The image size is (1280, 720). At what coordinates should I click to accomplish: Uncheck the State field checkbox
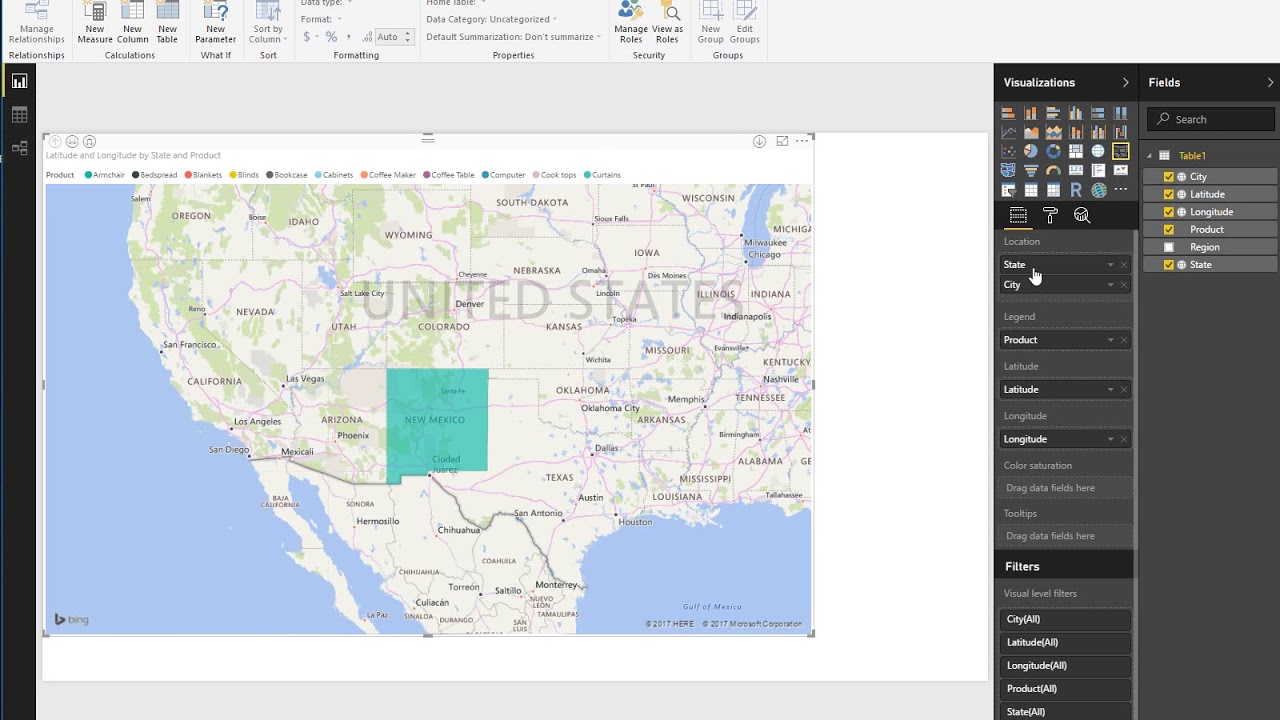tap(1168, 264)
